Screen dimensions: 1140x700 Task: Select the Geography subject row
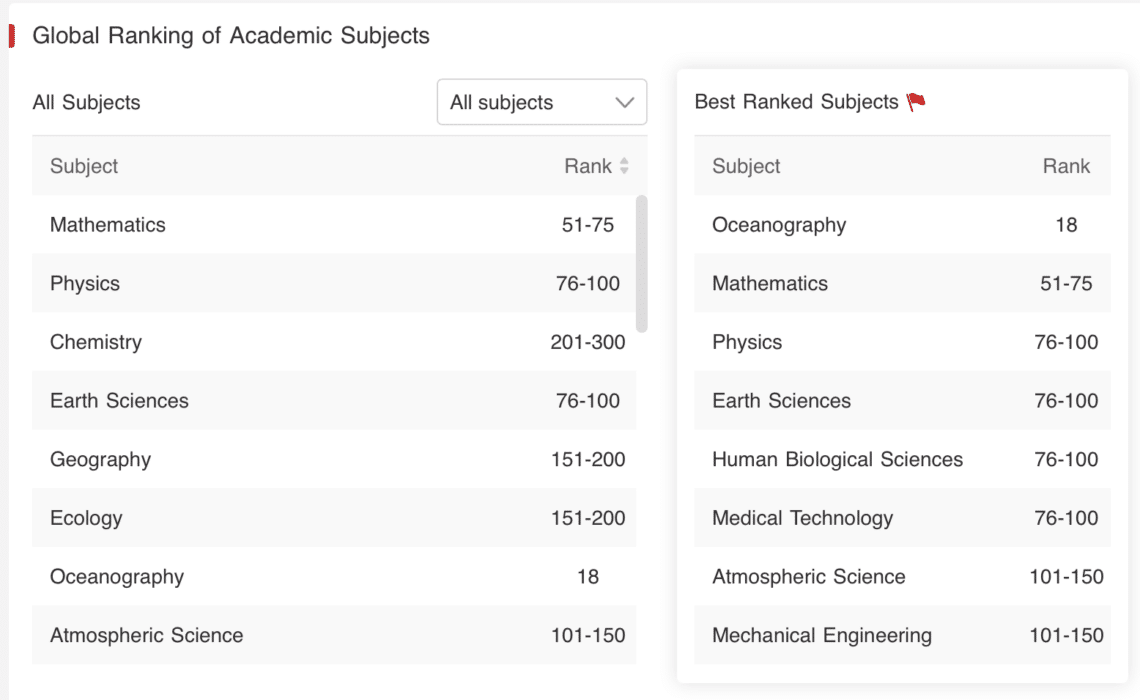[100, 460]
